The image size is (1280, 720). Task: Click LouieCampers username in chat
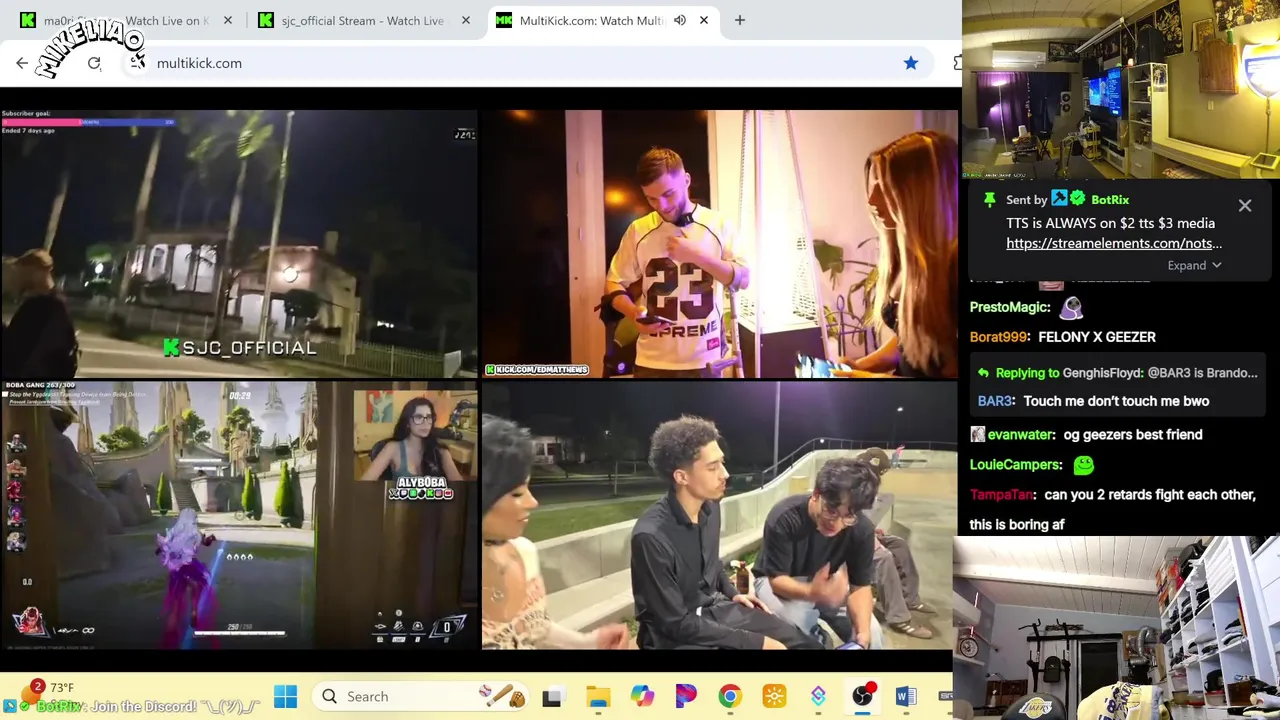click(x=1016, y=464)
